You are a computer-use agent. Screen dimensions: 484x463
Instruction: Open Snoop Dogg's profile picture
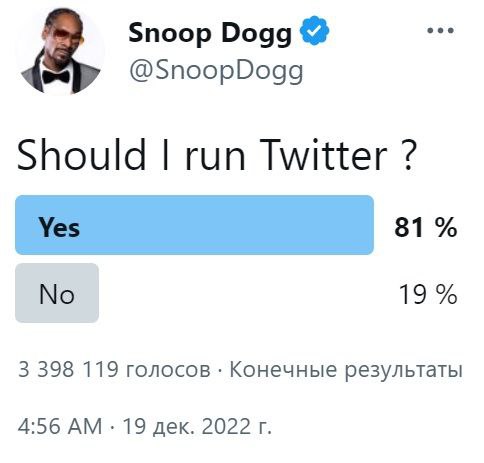pyautogui.click(x=61, y=51)
